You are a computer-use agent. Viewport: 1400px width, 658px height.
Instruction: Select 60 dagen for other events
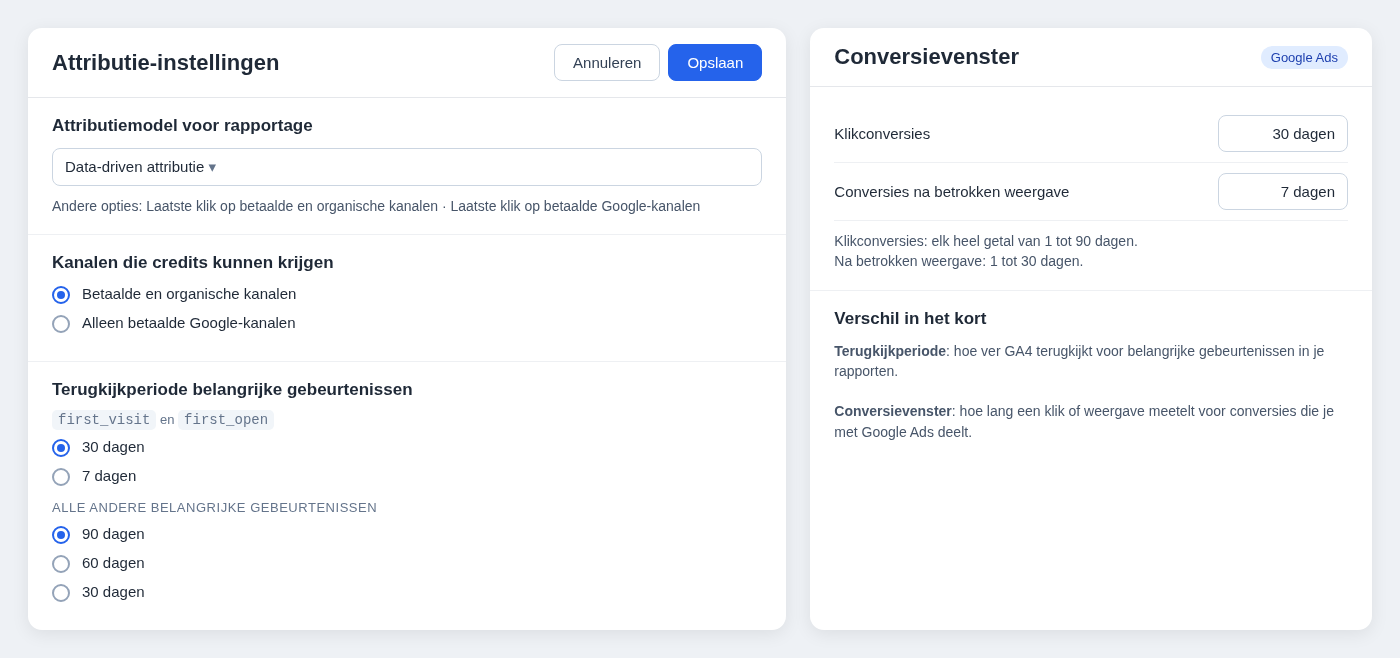point(61,564)
